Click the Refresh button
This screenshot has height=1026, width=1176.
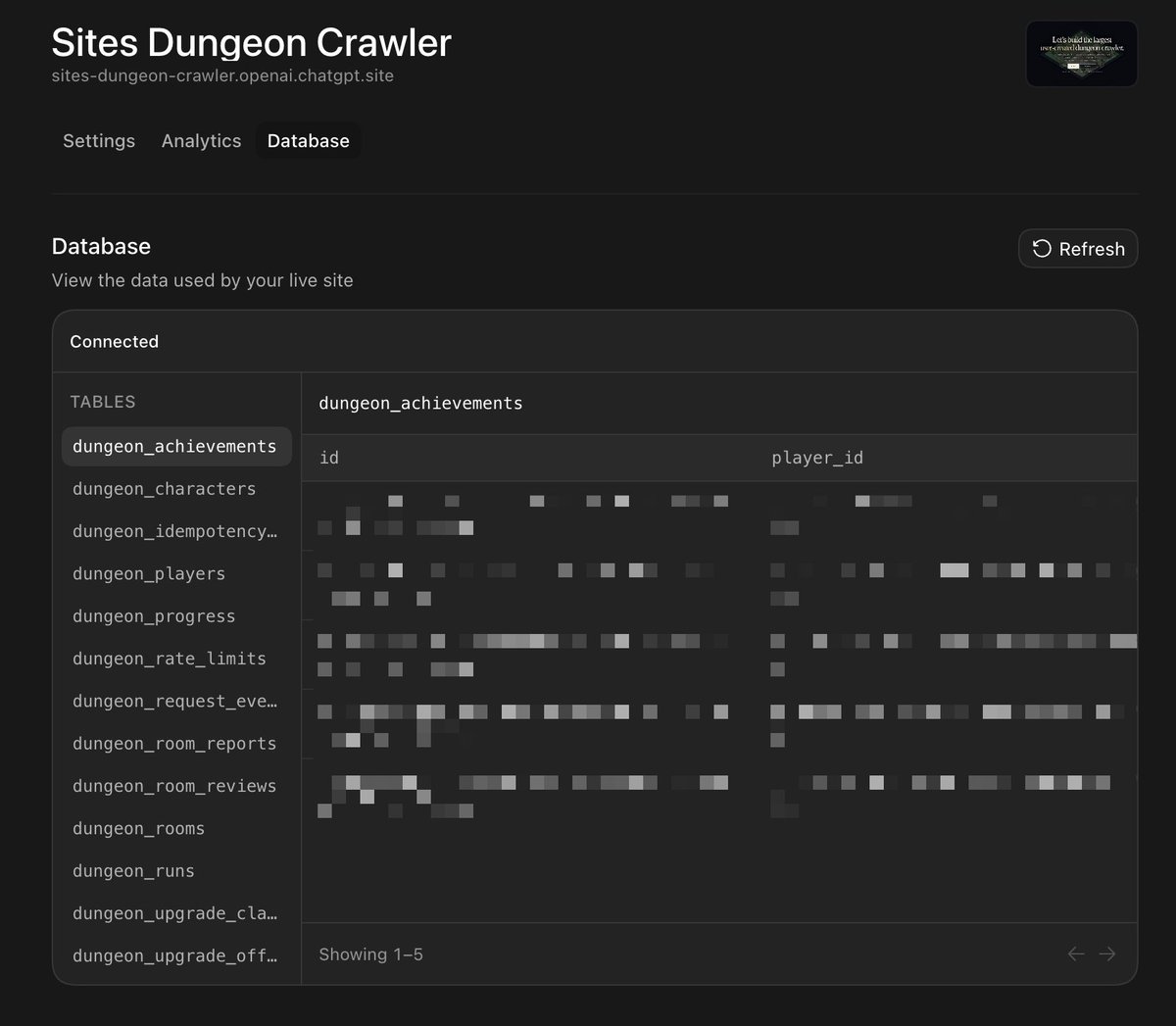tap(1078, 249)
